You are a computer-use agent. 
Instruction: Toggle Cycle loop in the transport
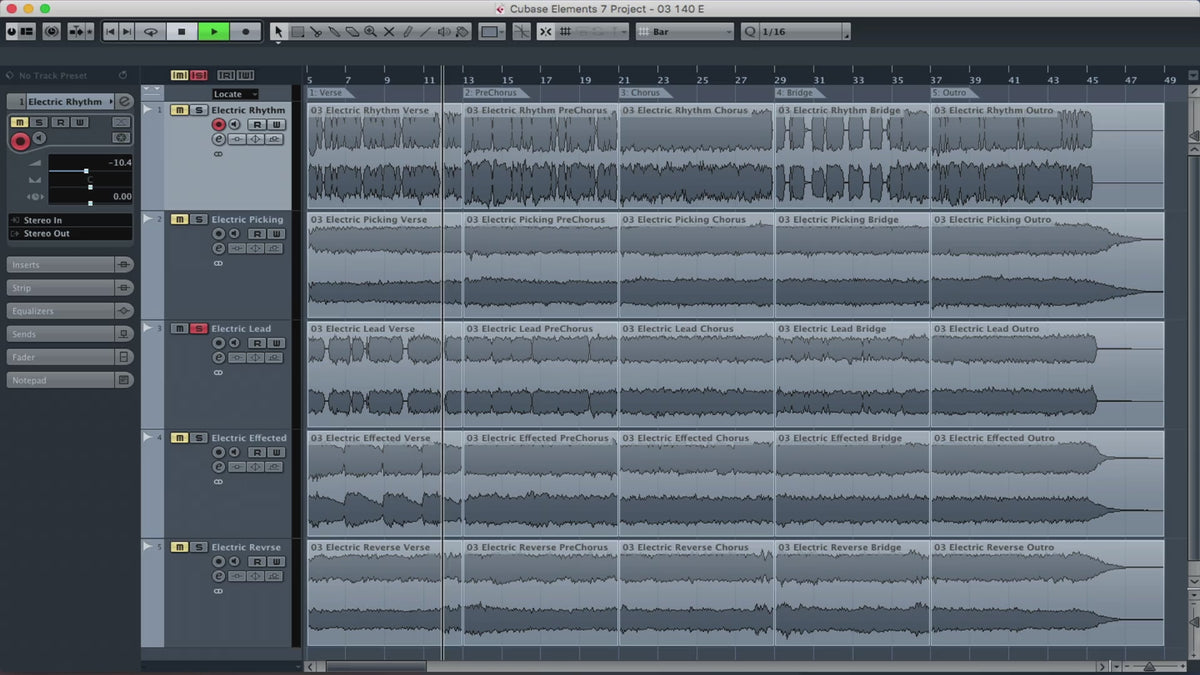click(x=151, y=32)
